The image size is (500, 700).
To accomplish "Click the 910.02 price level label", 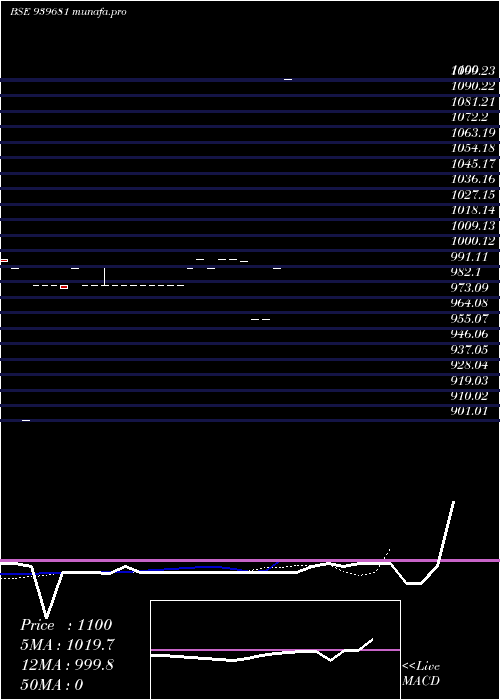I will [469, 396].
